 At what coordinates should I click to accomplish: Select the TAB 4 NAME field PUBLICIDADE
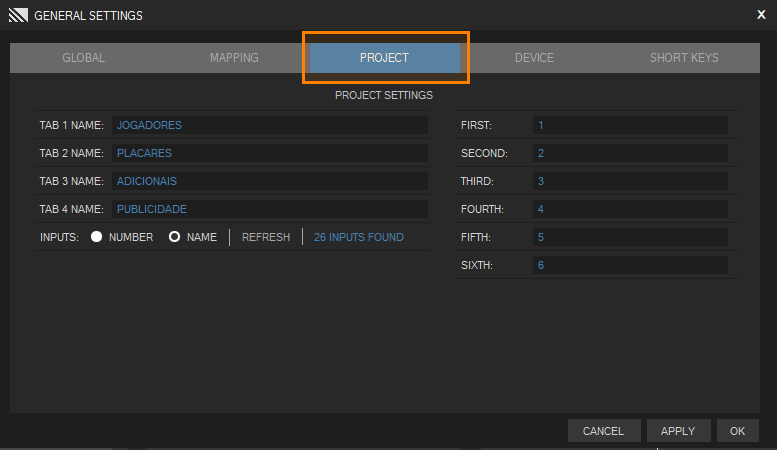270,209
